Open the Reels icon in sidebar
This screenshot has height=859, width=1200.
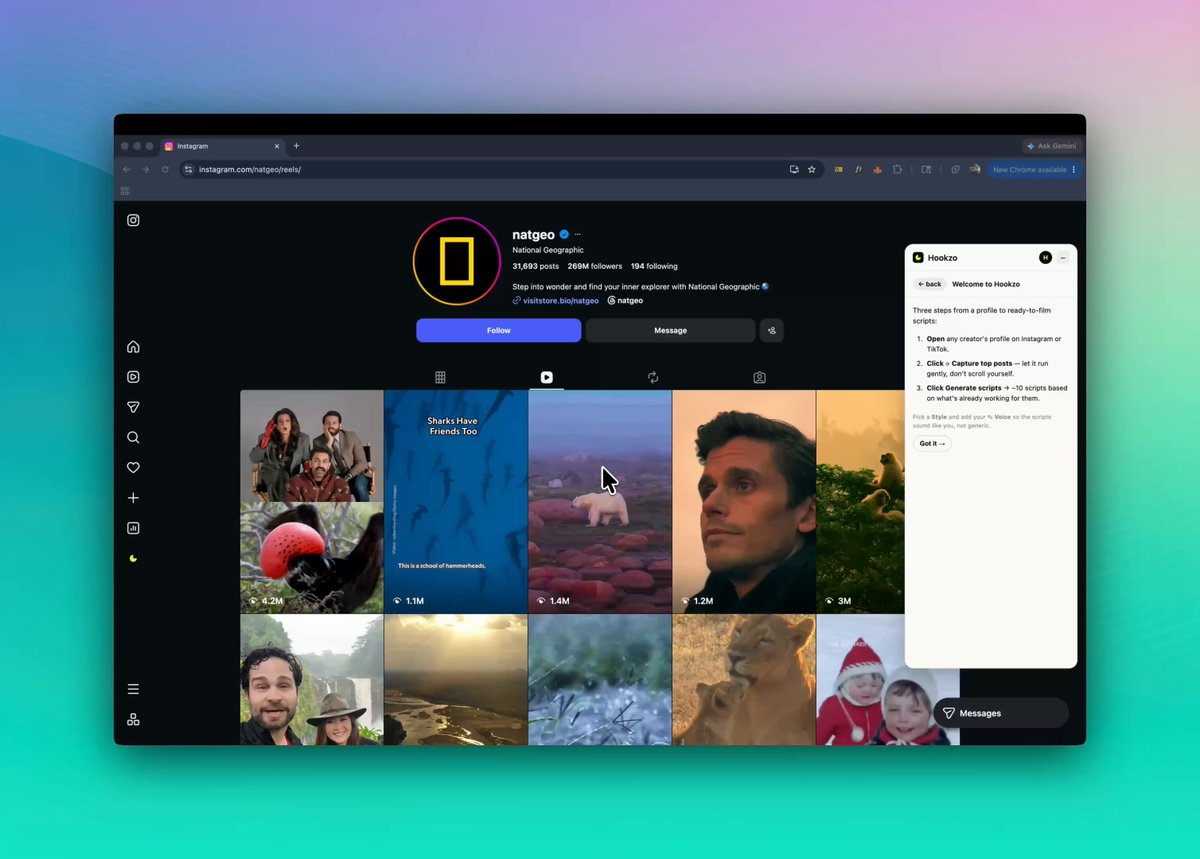(133, 377)
